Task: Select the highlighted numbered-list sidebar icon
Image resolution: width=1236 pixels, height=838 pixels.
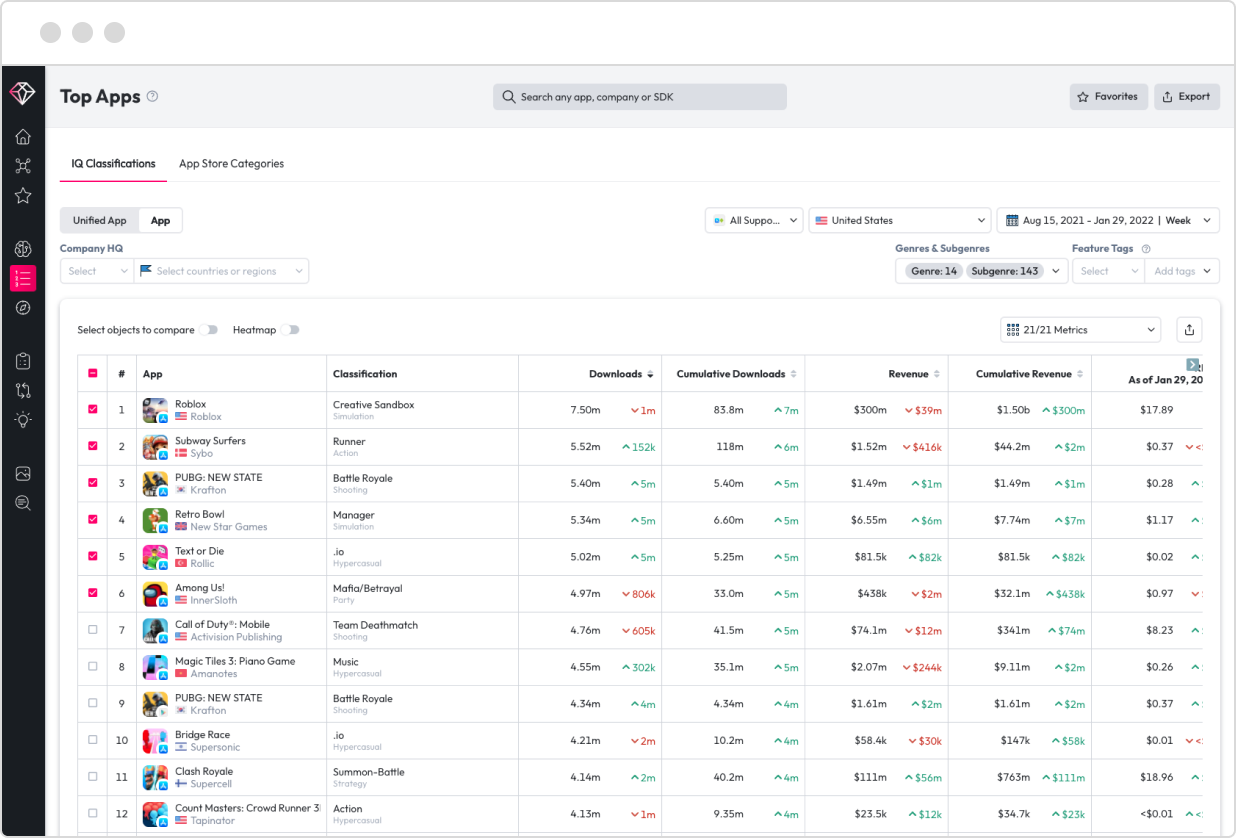Action: click(x=22, y=278)
